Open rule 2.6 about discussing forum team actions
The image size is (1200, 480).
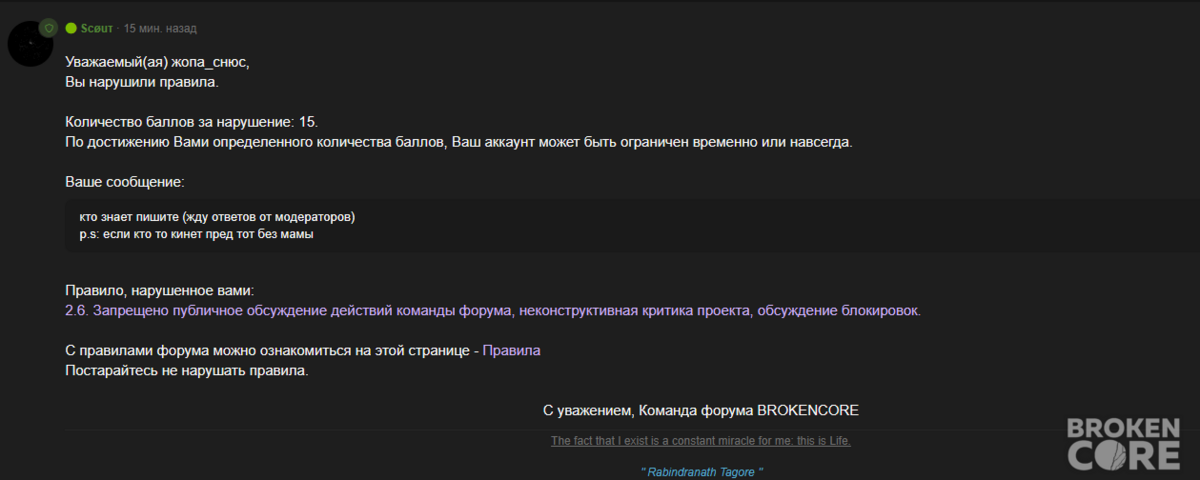click(493, 311)
